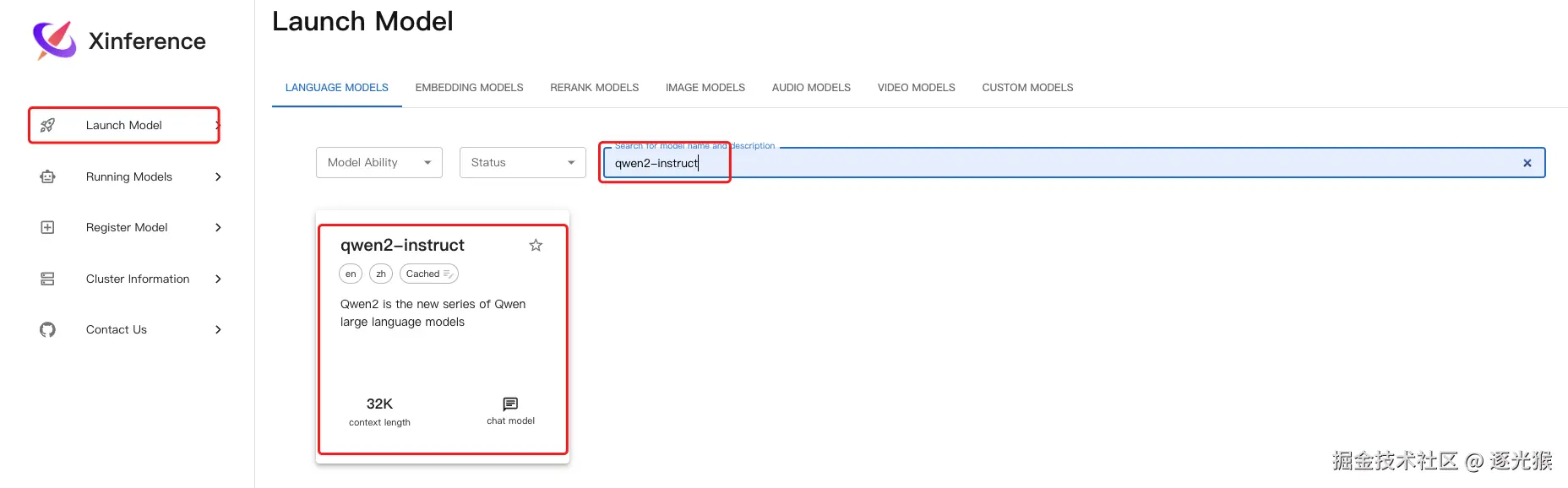The image size is (1568, 488).
Task: Open Running Models in the sidebar
Action: coord(129,176)
